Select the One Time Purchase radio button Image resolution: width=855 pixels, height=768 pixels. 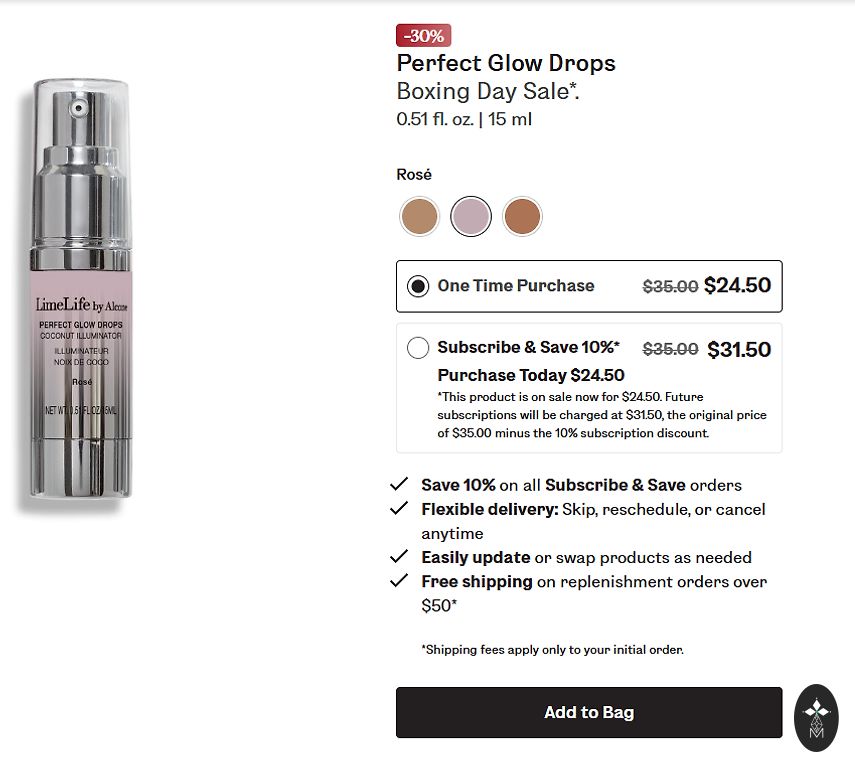click(x=418, y=286)
